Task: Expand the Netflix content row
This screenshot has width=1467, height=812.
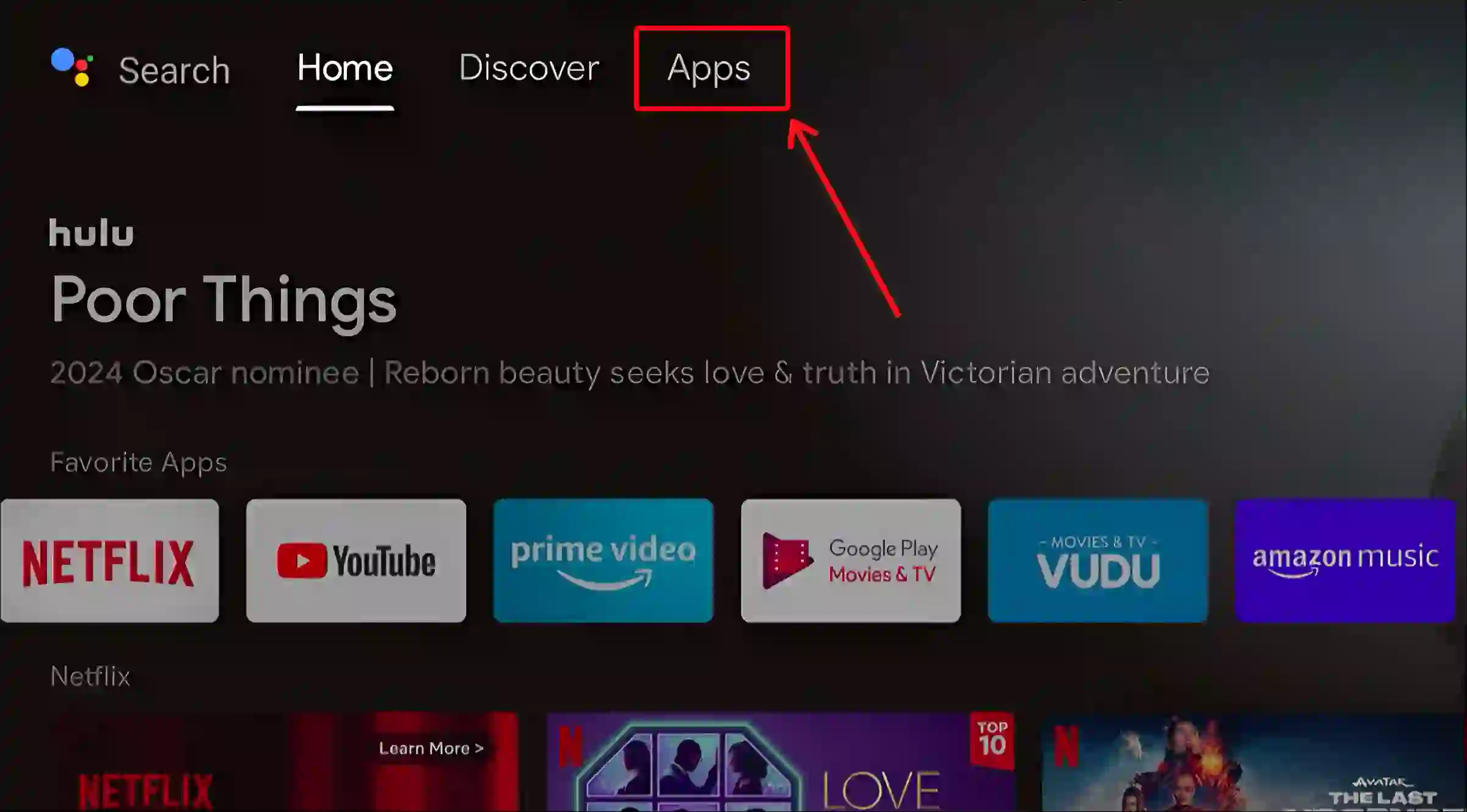Action: (x=90, y=676)
